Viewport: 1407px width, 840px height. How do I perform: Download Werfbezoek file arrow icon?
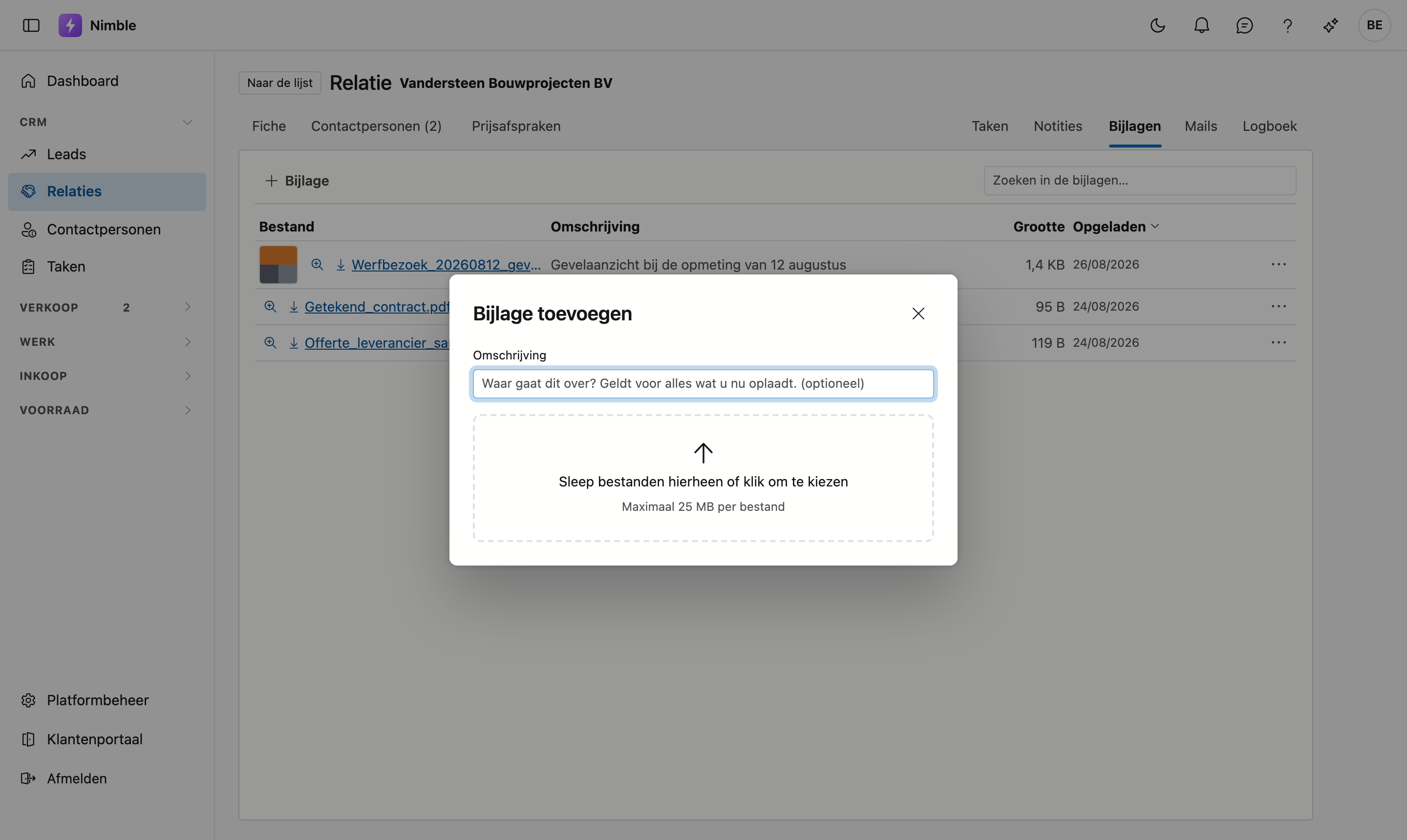click(x=341, y=264)
